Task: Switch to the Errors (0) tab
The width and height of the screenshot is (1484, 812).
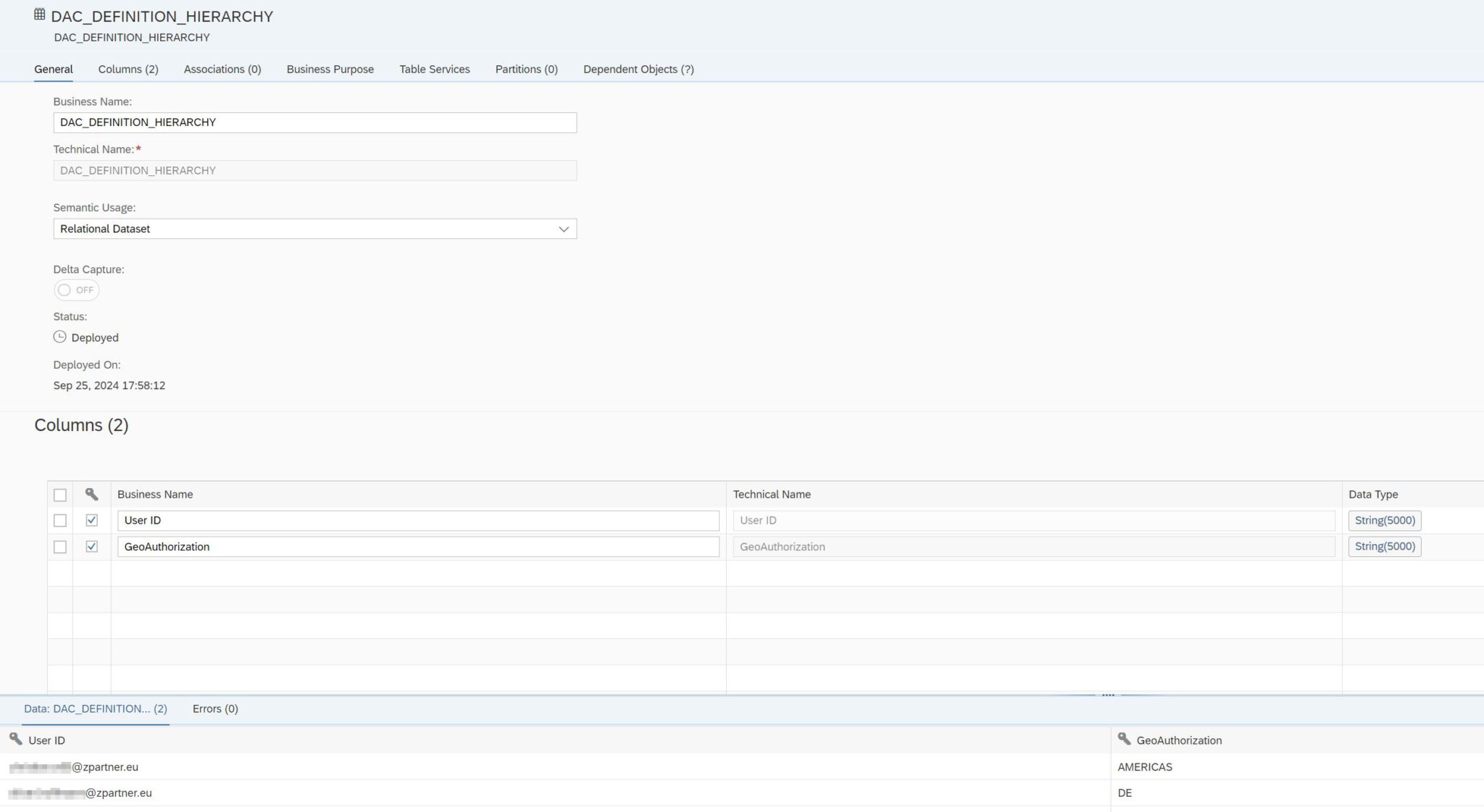Action: pos(214,708)
